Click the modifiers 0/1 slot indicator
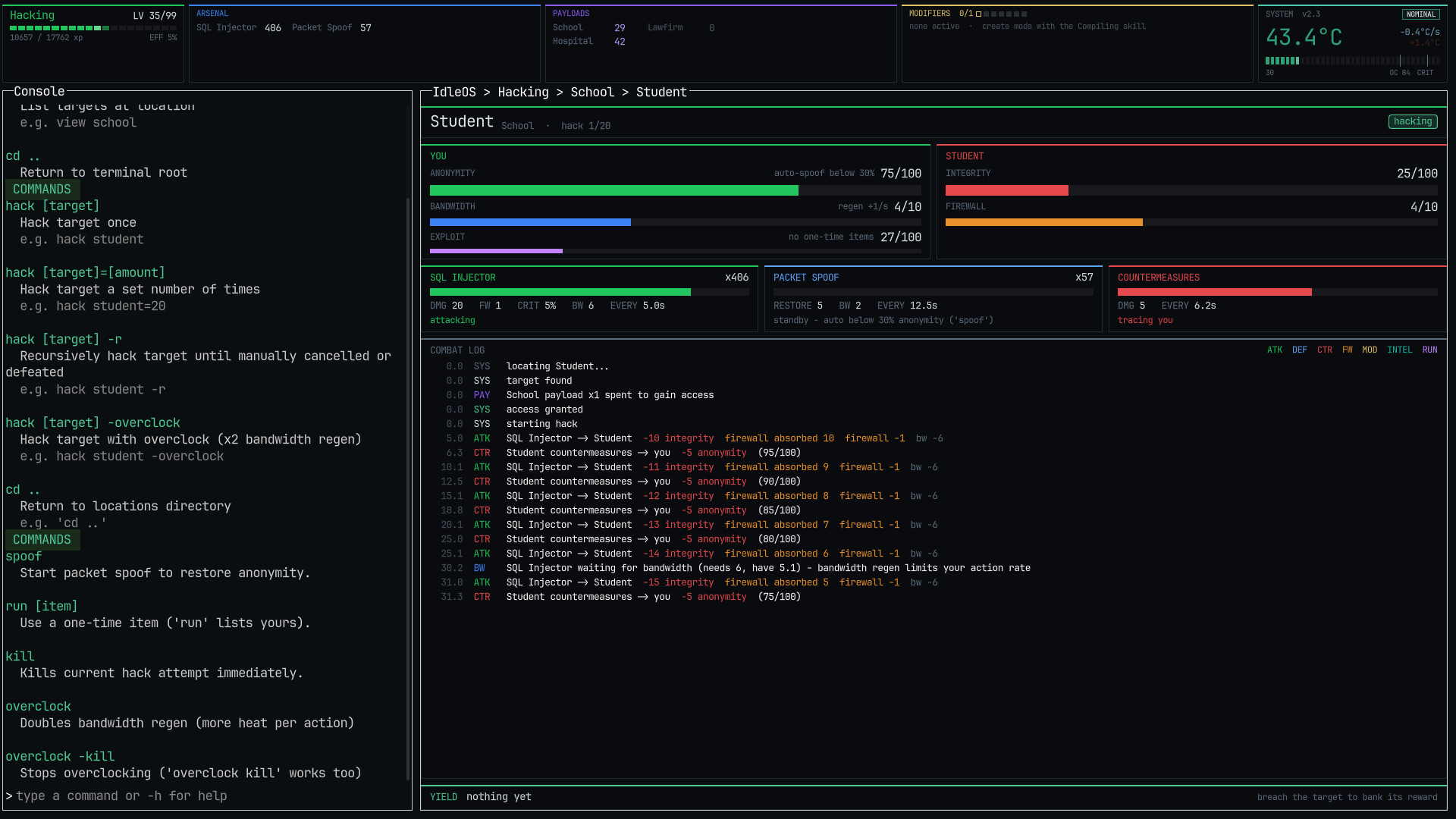This screenshot has height=819, width=1456. (x=993, y=14)
